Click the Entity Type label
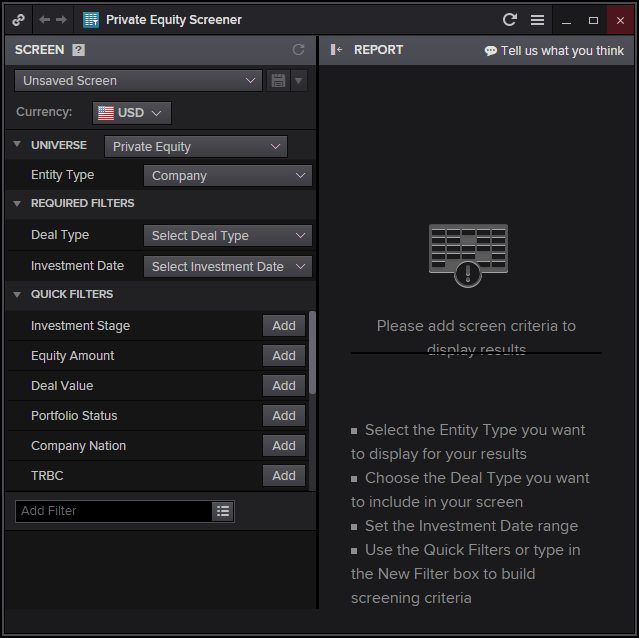The width and height of the screenshot is (639, 638). coord(62,175)
